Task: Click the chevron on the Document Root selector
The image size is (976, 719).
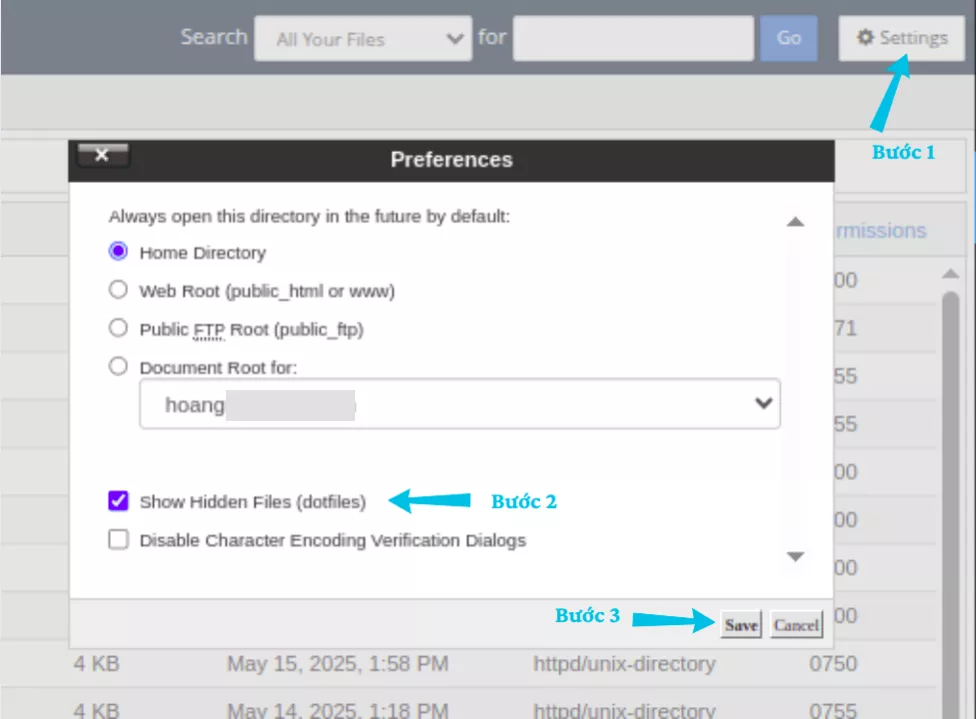Action: pyautogui.click(x=763, y=404)
